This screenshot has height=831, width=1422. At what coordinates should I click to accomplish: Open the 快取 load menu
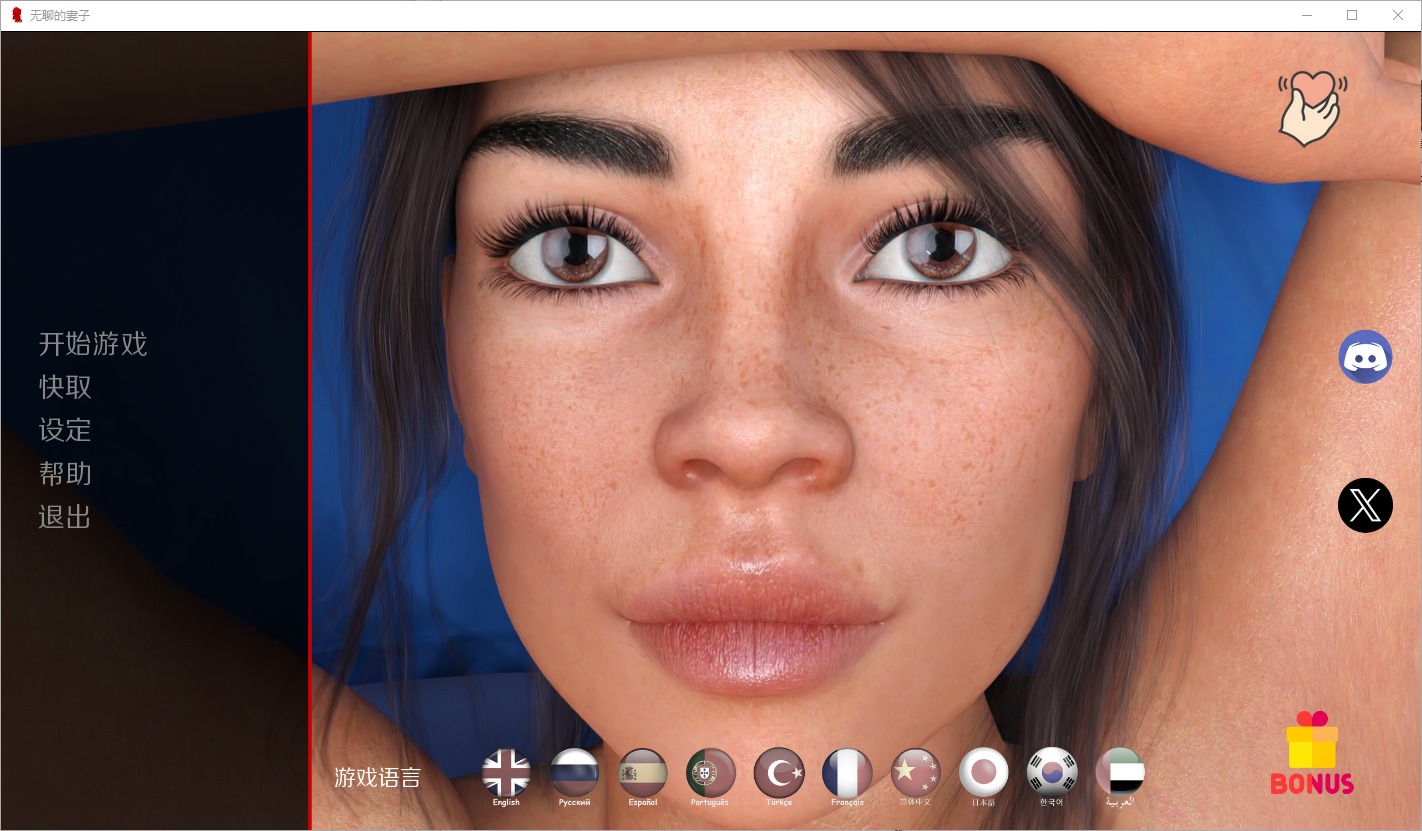65,387
